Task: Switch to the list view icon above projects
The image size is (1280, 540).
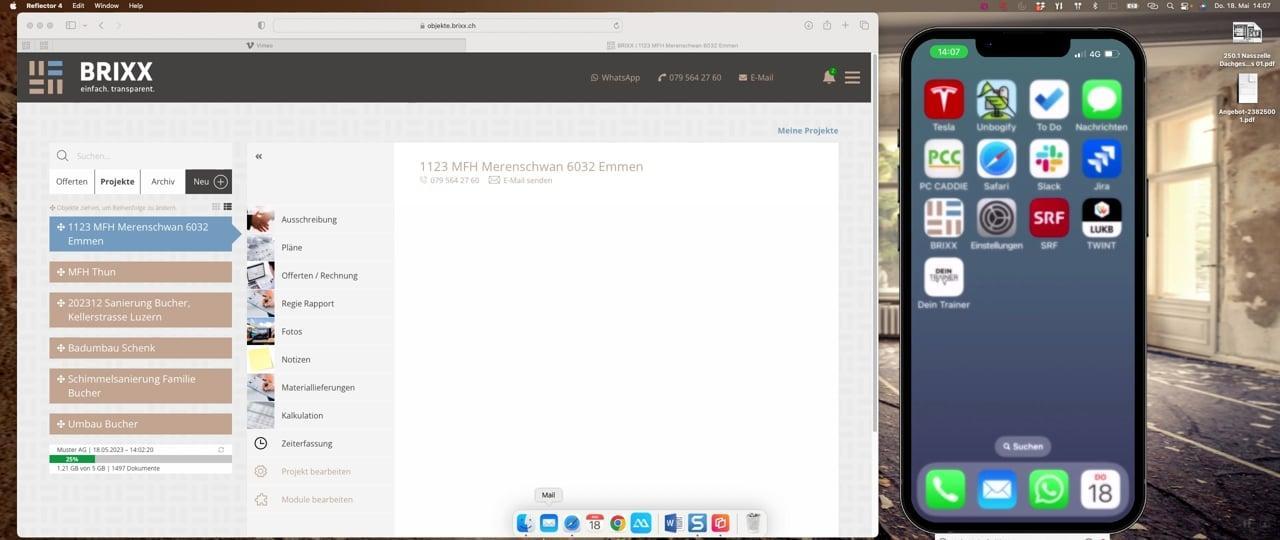Action: coord(228,207)
